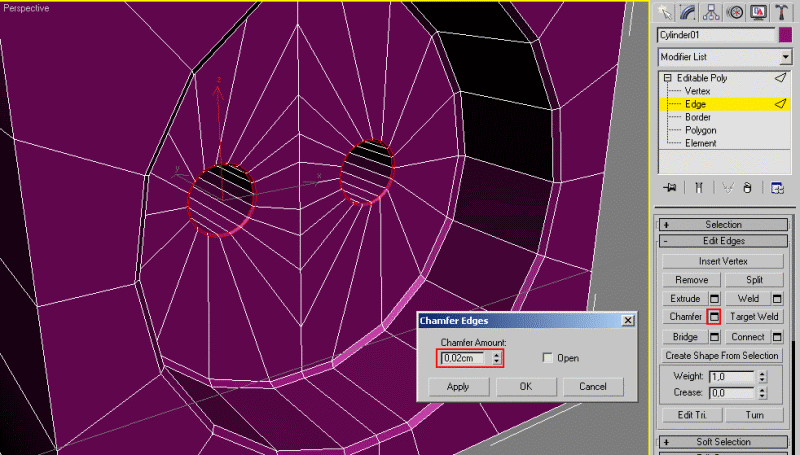Viewport: 800px width, 455px height.
Task: Click the Bridge button
Action: click(685, 337)
